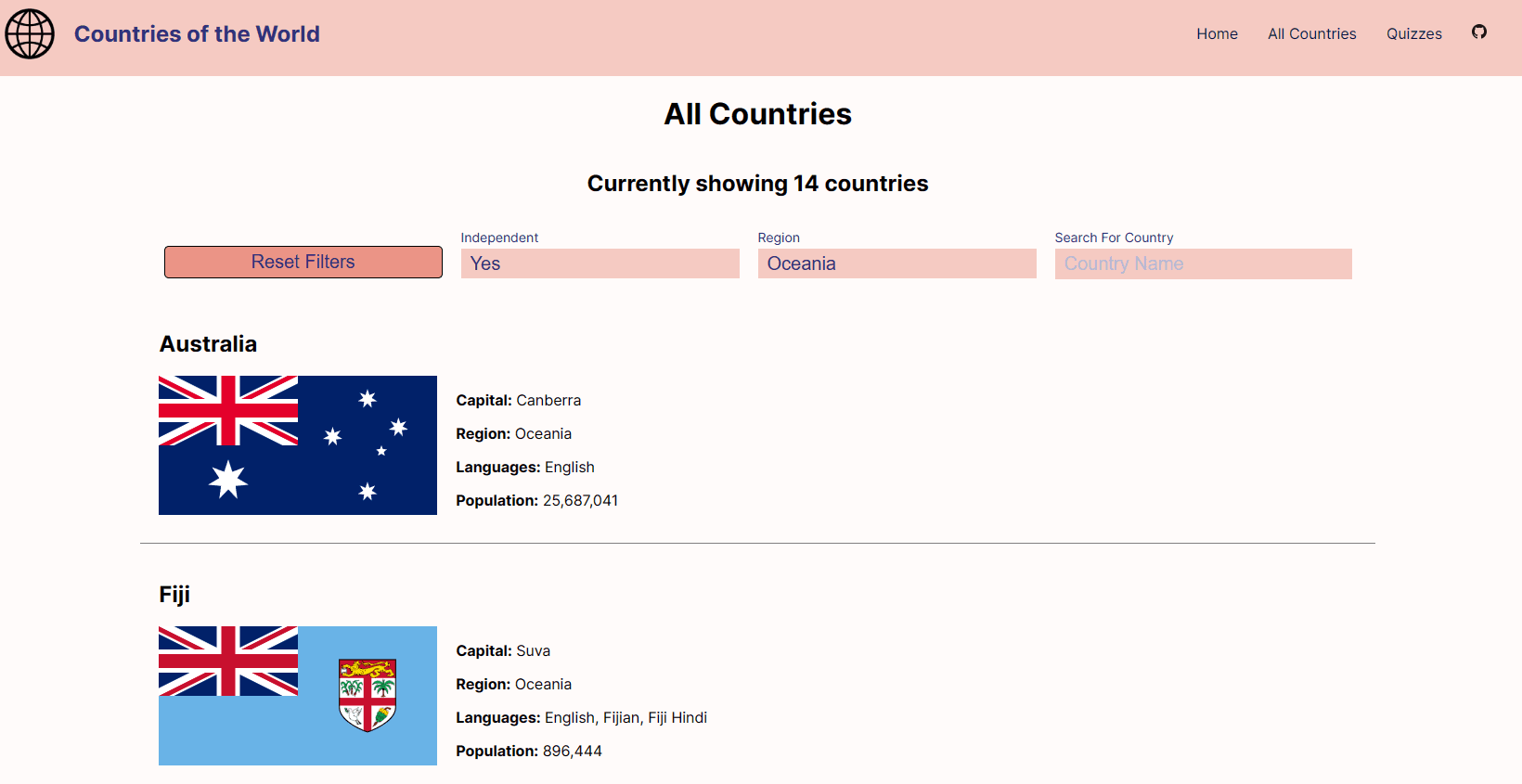
Task: Click the Australia flag image
Action: click(x=298, y=445)
